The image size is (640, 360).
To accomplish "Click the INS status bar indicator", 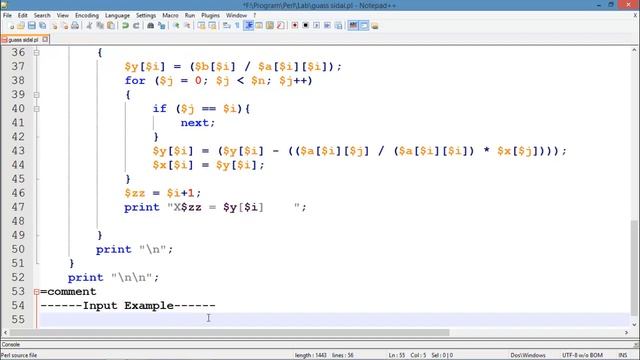I will [622, 355].
